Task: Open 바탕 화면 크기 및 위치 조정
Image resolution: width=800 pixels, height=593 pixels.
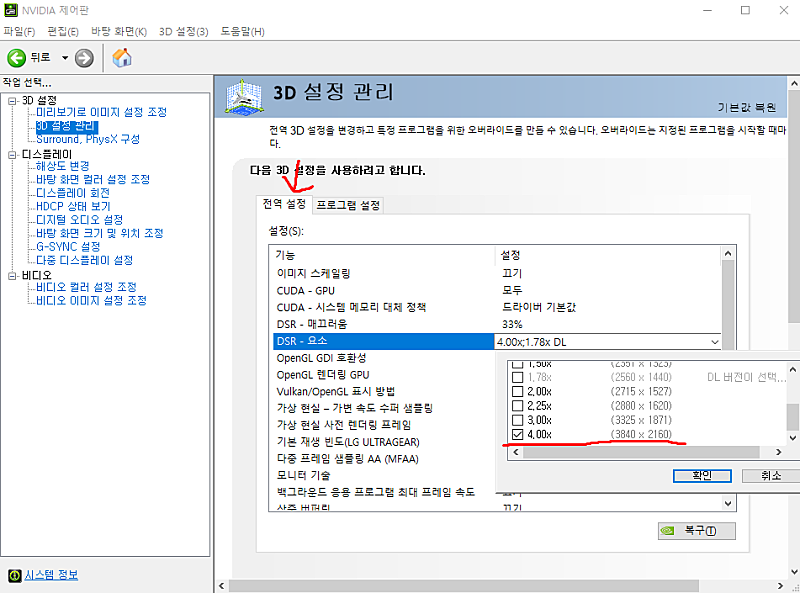Action: (x=99, y=233)
